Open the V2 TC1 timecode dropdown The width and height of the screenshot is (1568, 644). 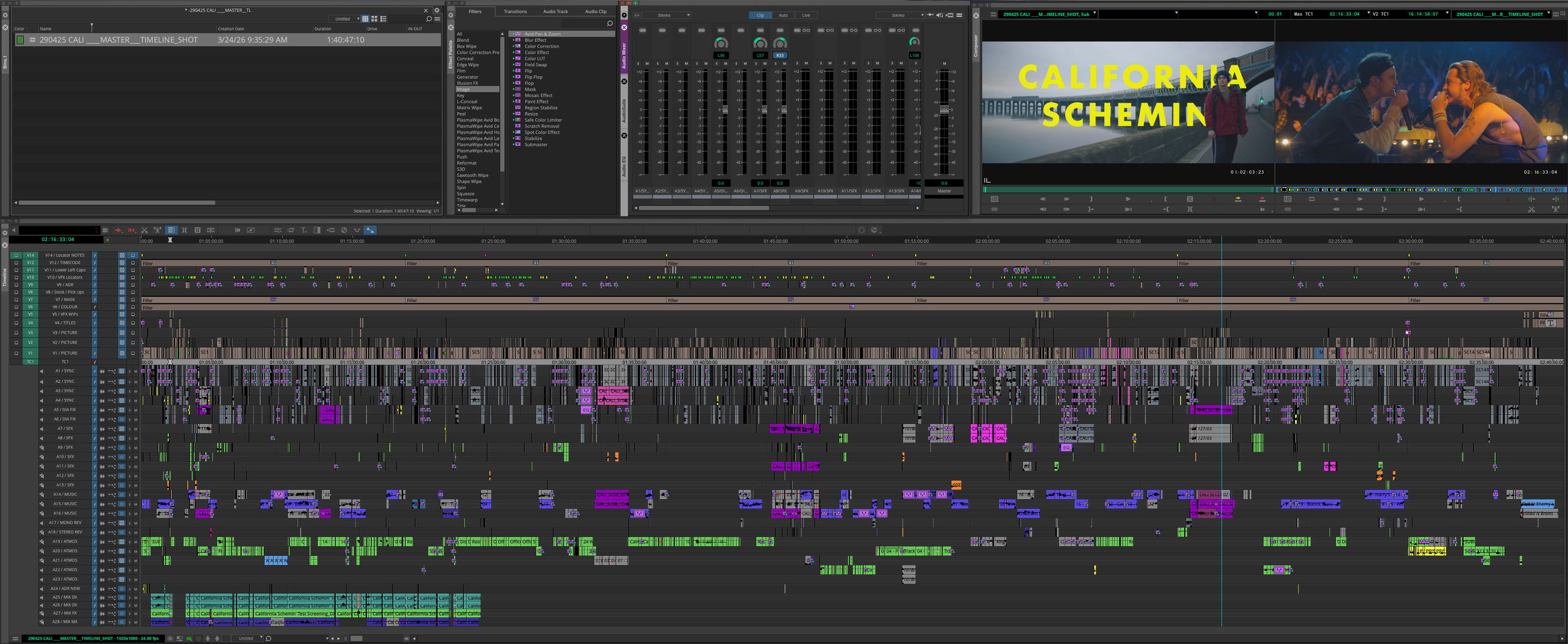pyautogui.click(x=1411, y=14)
